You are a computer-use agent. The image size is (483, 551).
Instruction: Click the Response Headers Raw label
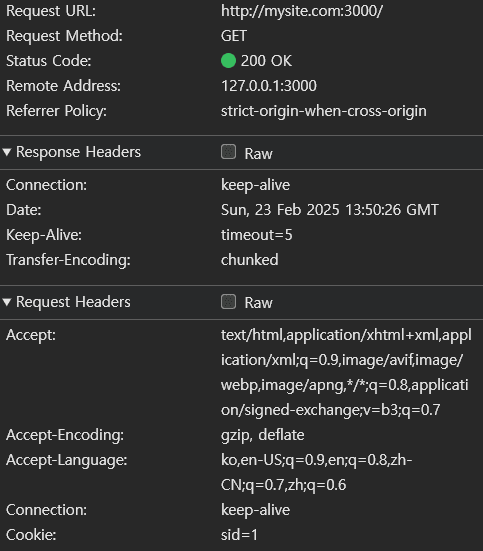[x=258, y=154]
